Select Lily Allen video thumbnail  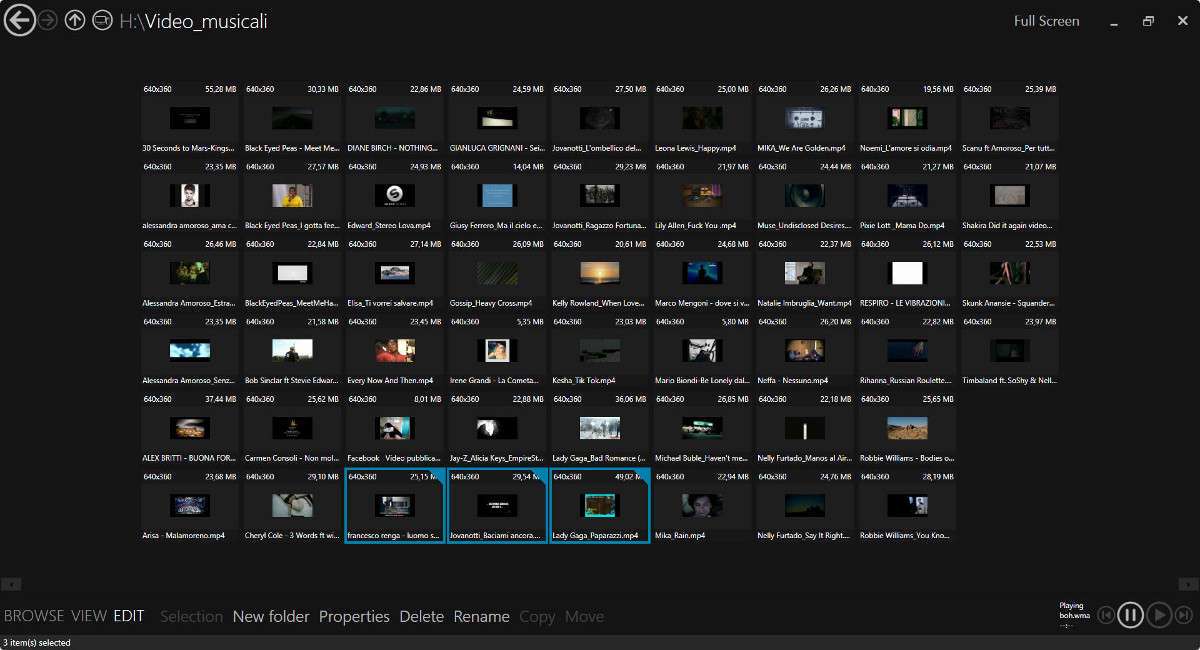(x=703, y=196)
